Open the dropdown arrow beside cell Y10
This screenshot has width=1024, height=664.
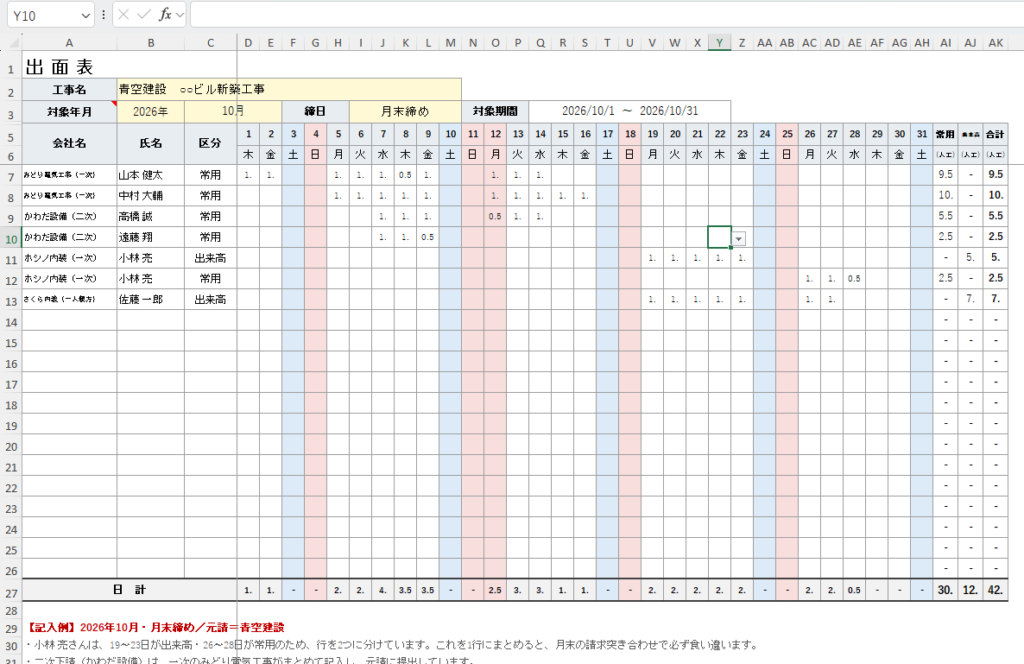[739, 239]
